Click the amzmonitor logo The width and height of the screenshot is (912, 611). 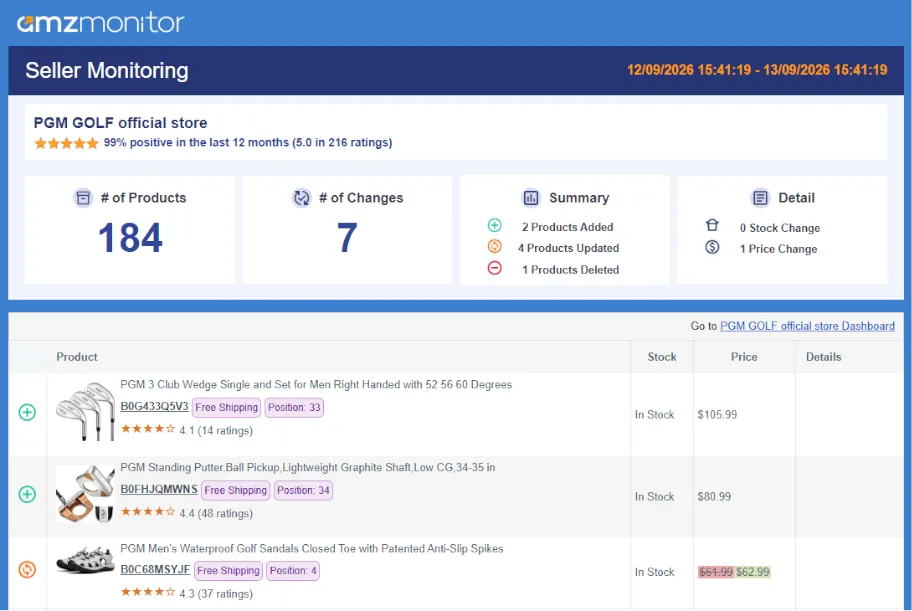click(x=101, y=23)
